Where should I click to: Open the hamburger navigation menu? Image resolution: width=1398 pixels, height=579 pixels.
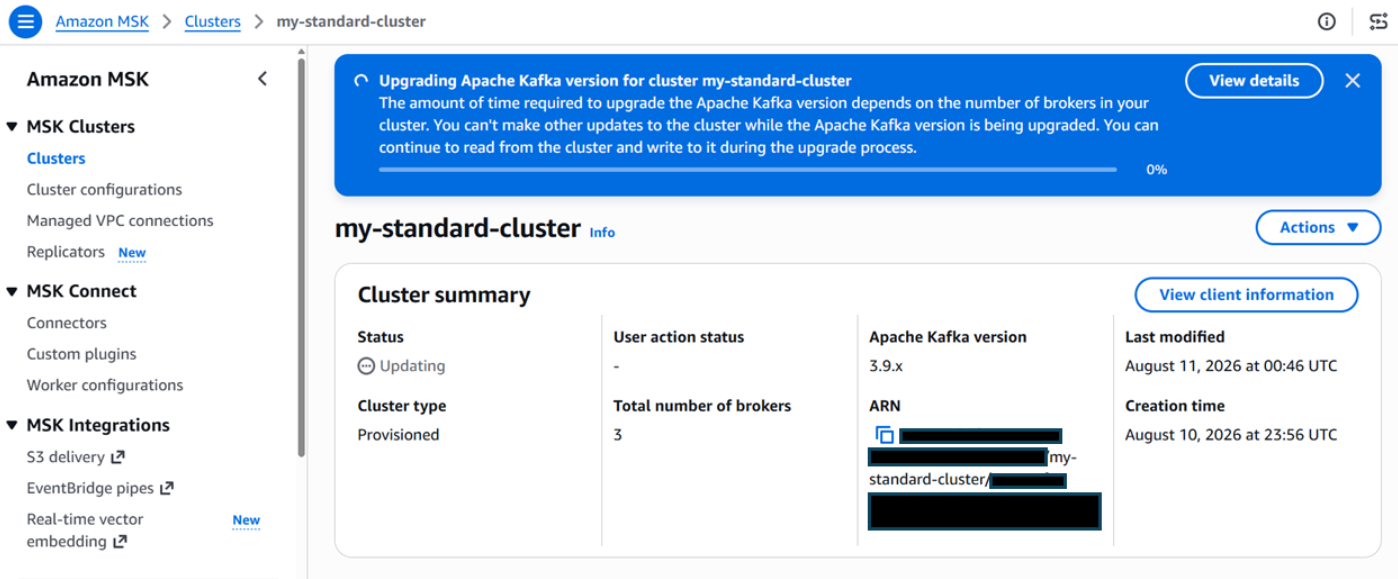click(x=25, y=21)
